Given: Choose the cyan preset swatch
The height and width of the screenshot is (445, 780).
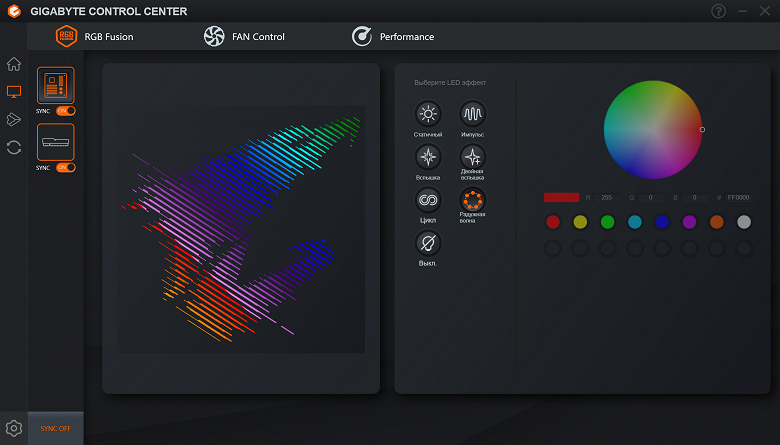Looking at the screenshot, I should point(635,222).
